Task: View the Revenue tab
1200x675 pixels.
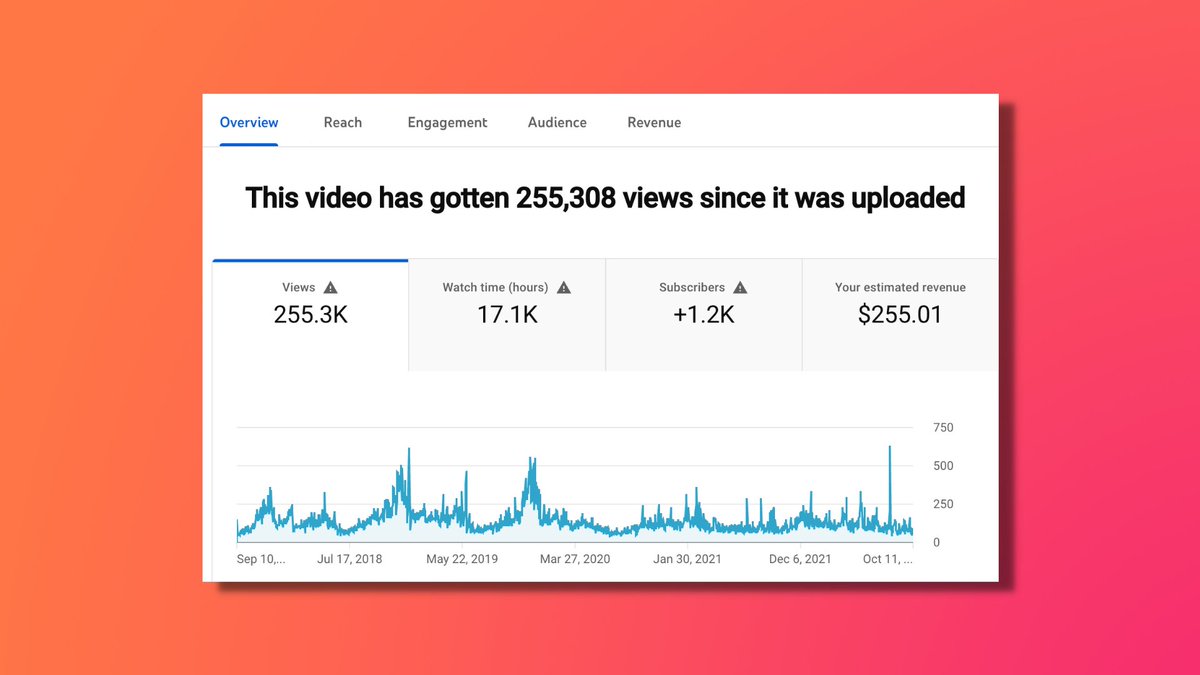Action: click(654, 122)
